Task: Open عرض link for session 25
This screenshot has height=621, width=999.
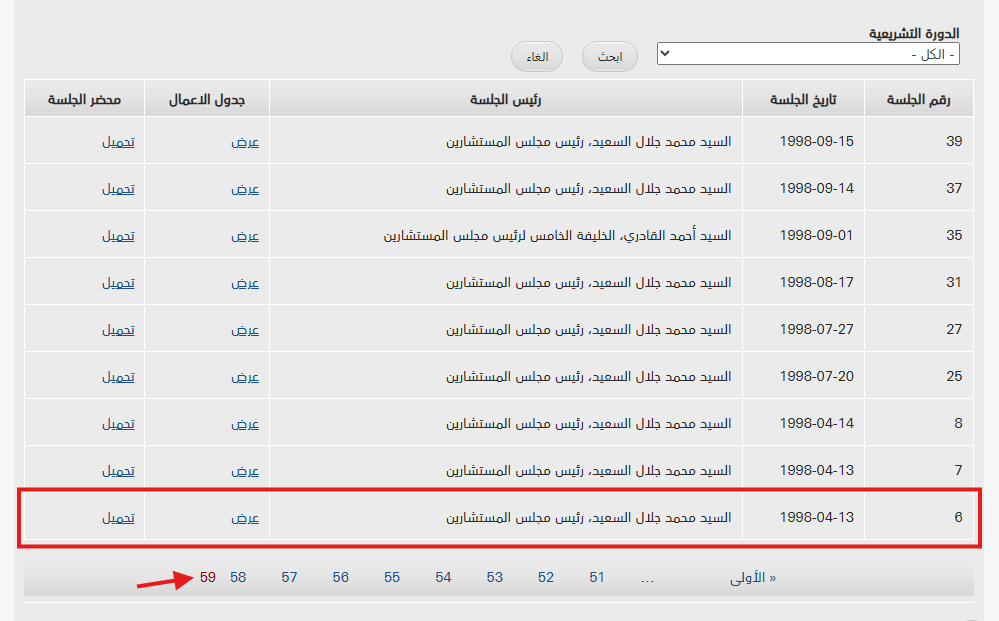Action: pos(245,377)
